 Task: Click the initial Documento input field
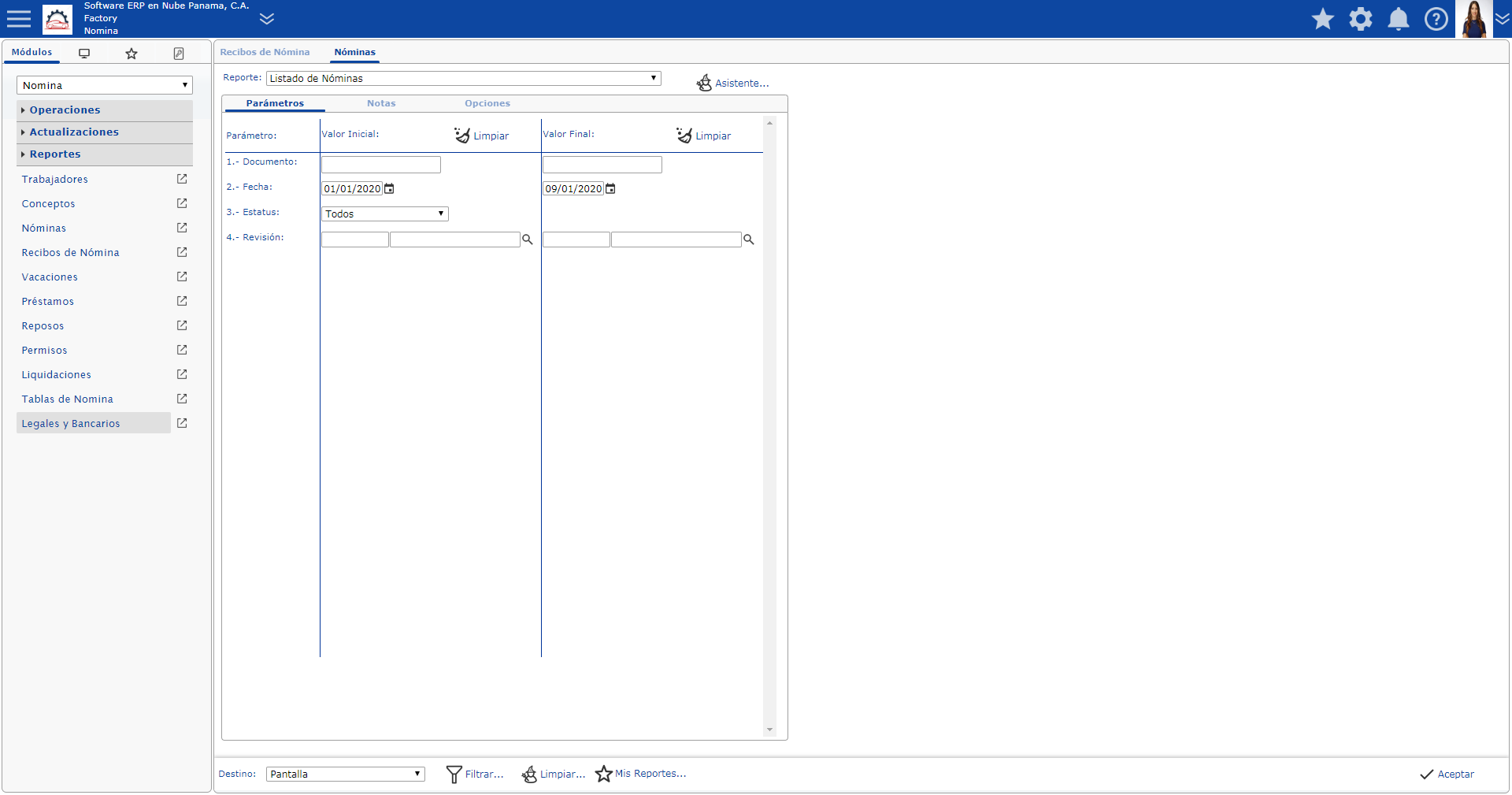(380, 165)
